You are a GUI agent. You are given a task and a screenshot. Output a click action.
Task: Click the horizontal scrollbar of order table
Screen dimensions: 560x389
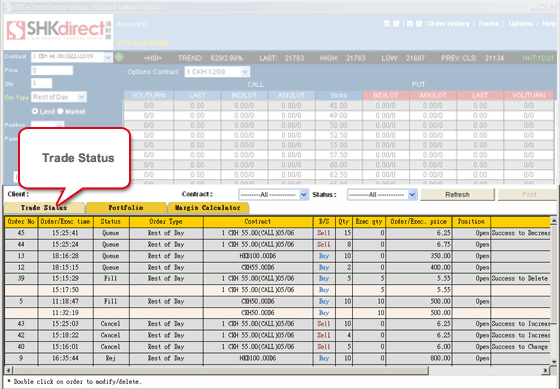tap(221, 370)
